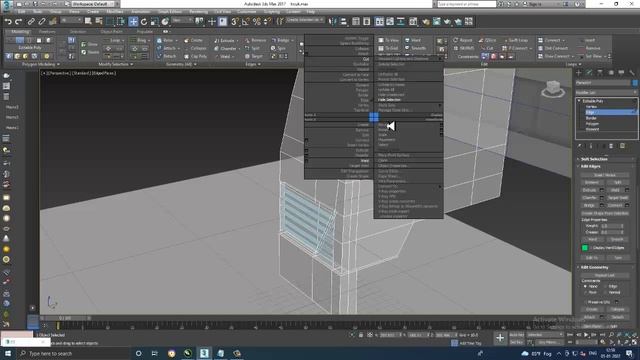Choose Hide Selection in quad menu
This screenshot has height=360, width=640.
pyautogui.click(x=389, y=100)
